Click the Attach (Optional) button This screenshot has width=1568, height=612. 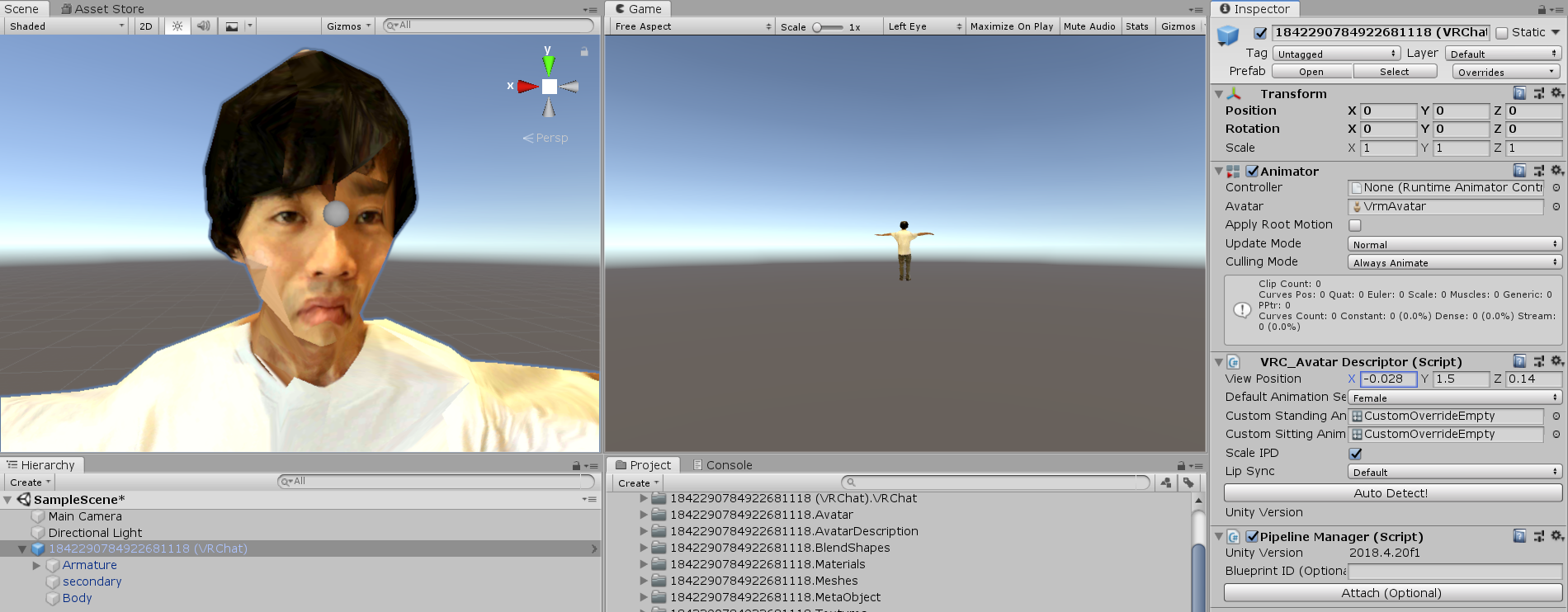point(1392,593)
